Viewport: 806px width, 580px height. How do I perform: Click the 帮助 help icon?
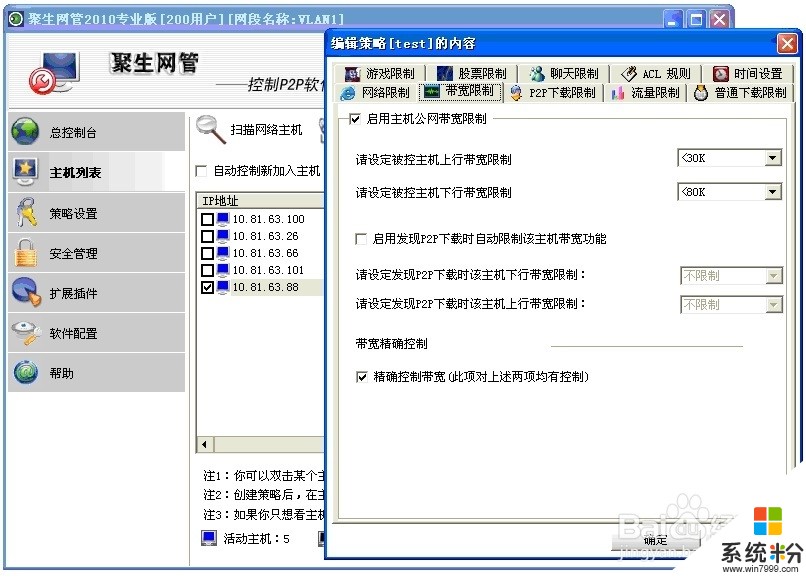(x=26, y=373)
